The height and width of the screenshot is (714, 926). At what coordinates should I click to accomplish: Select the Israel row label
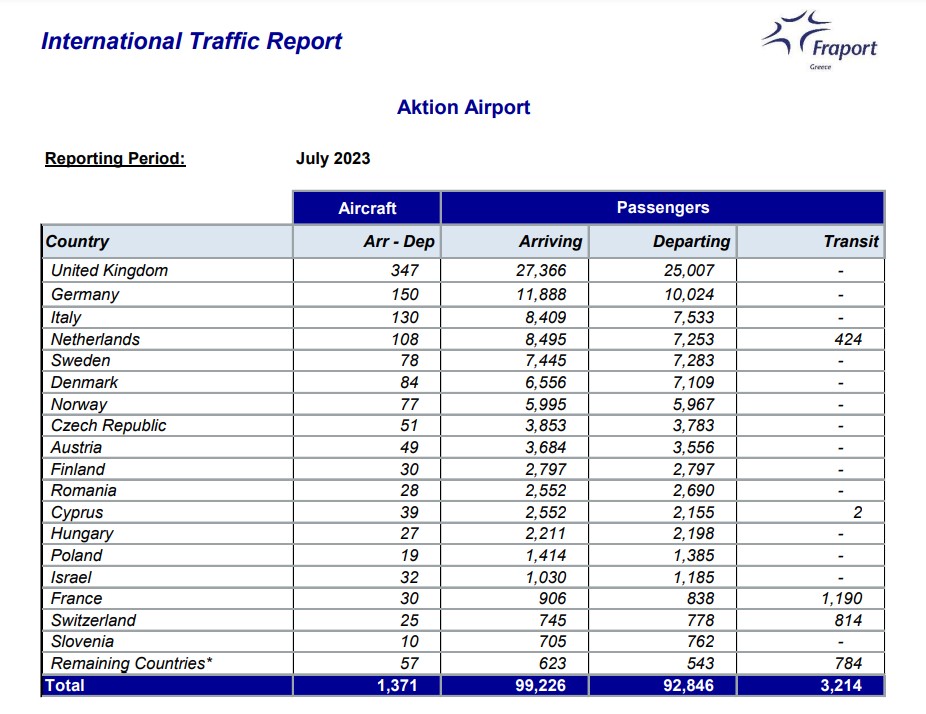coord(71,577)
